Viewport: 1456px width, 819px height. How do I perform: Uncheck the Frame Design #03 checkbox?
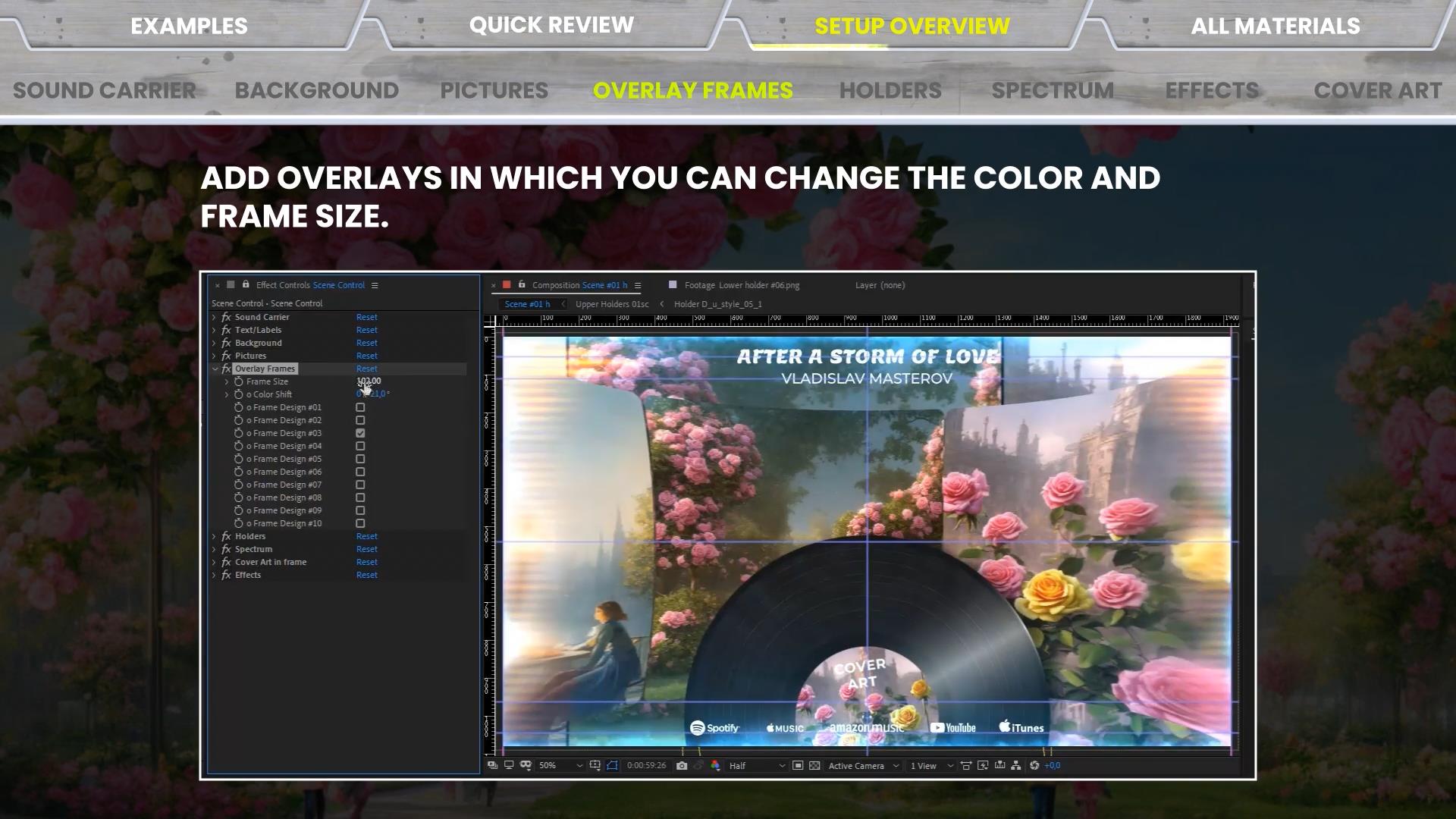click(x=360, y=433)
